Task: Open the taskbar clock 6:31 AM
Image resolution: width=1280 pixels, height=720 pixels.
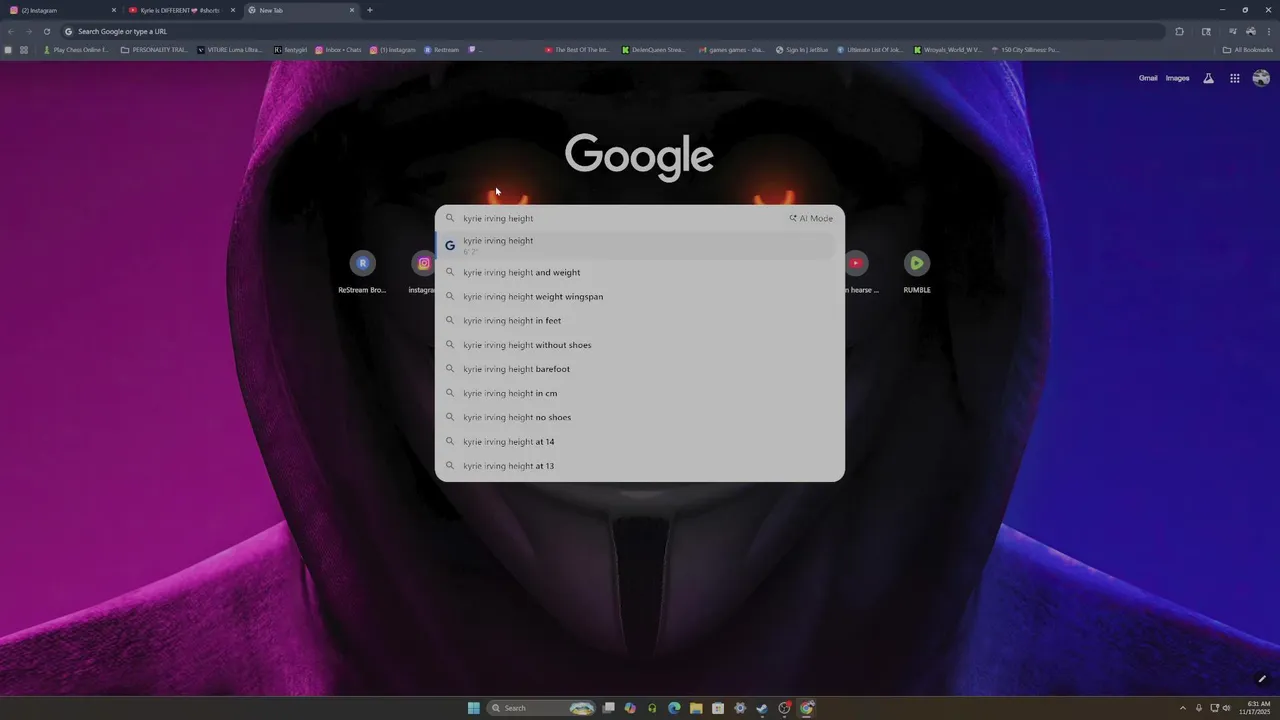Action: (x=1252, y=708)
